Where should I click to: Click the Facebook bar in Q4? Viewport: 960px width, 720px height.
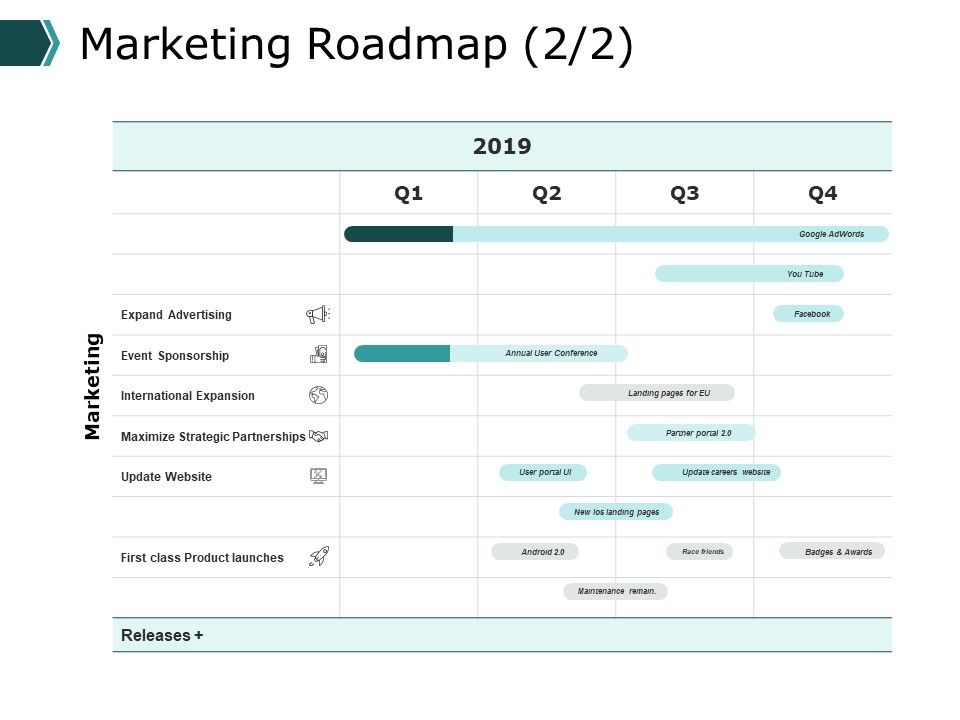point(808,314)
